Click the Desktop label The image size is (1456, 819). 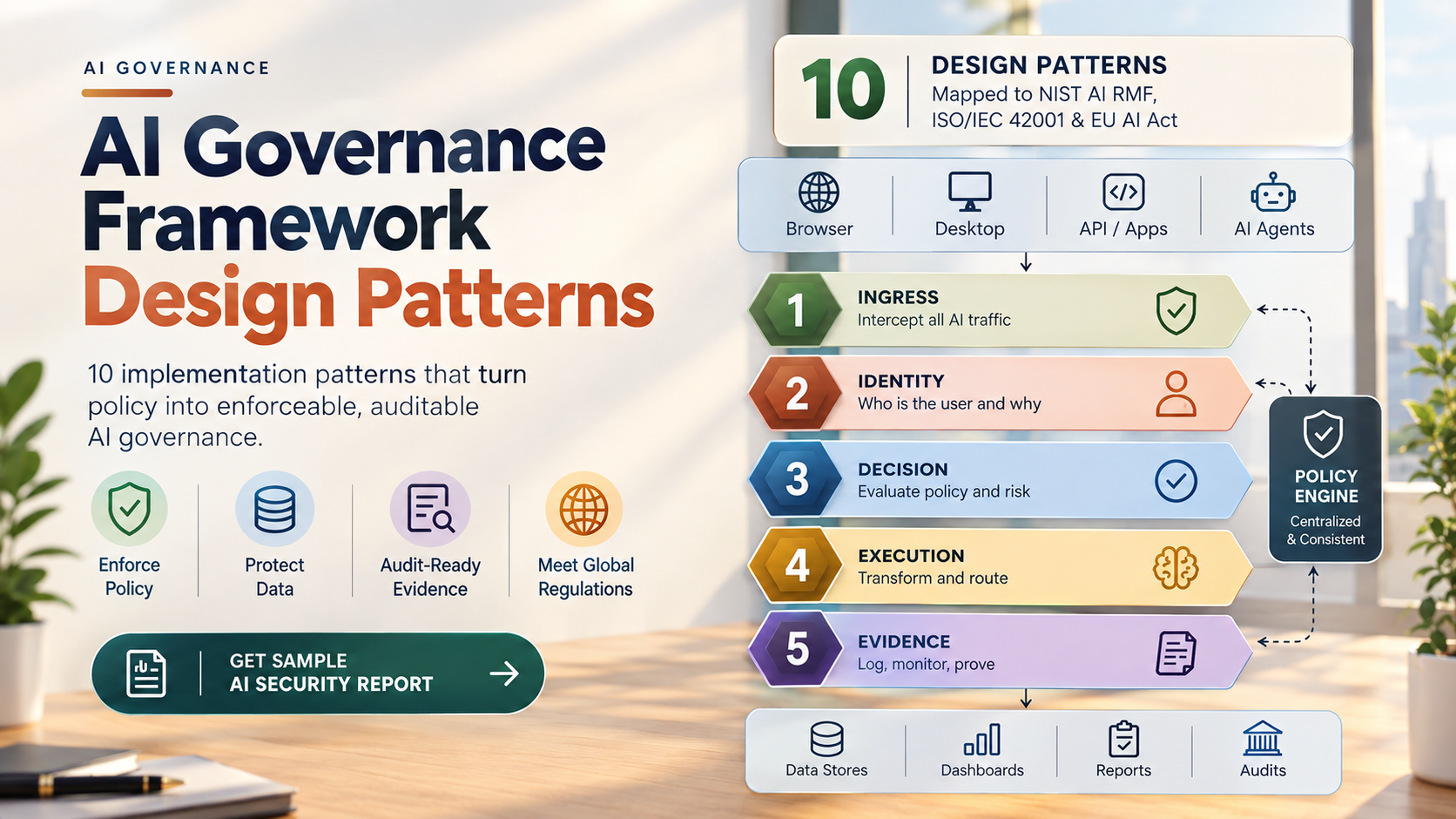pyautogui.click(x=969, y=229)
